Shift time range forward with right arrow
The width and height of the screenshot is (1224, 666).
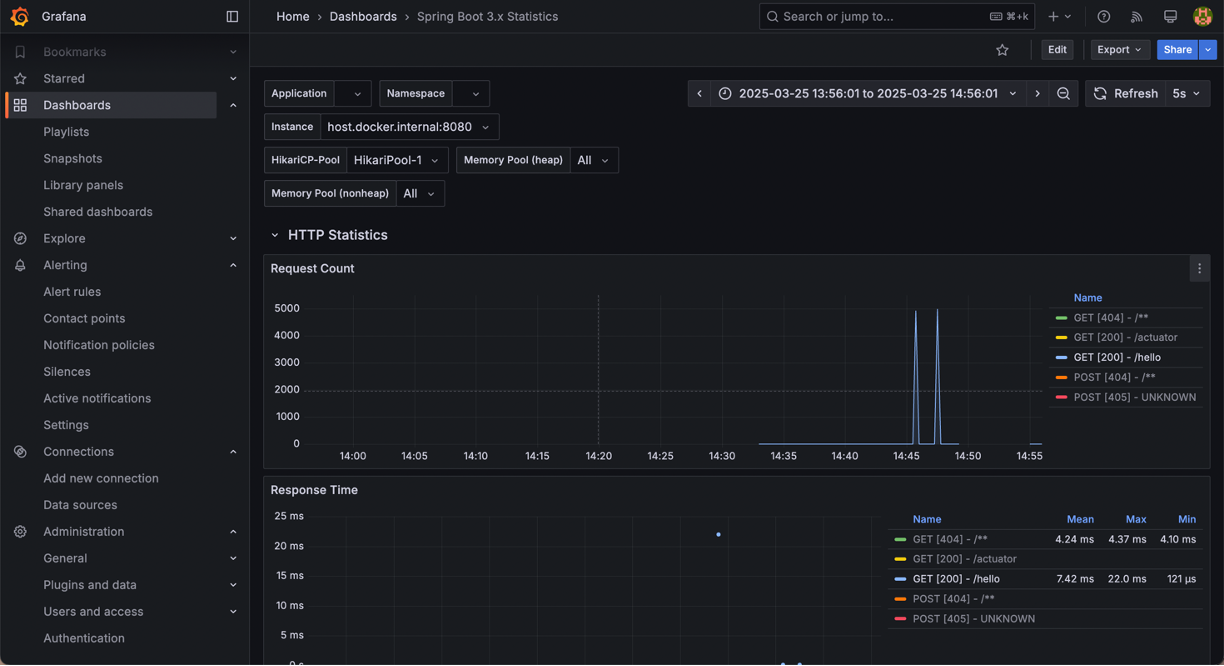1037,93
